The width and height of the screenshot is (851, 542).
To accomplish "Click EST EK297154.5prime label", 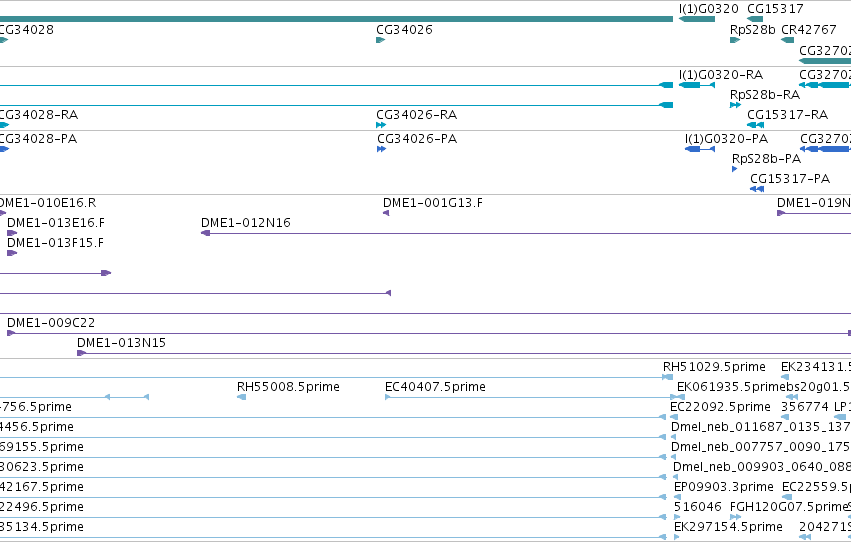I will tap(728, 527).
